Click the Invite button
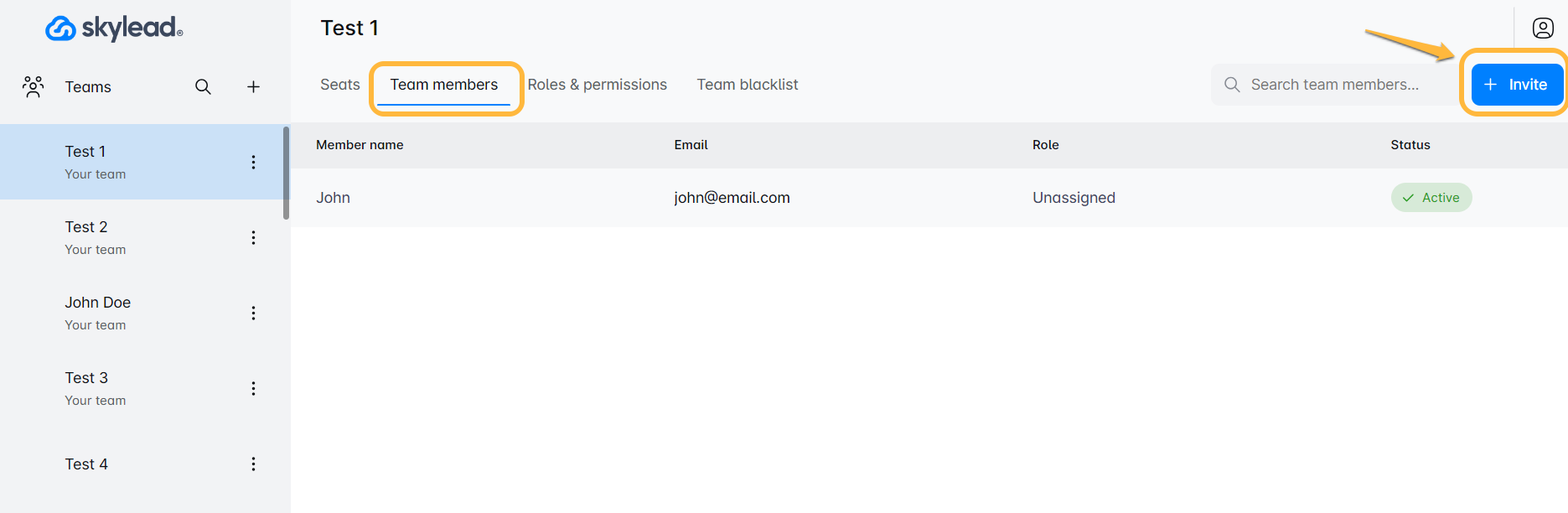 click(x=1517, y=85)
